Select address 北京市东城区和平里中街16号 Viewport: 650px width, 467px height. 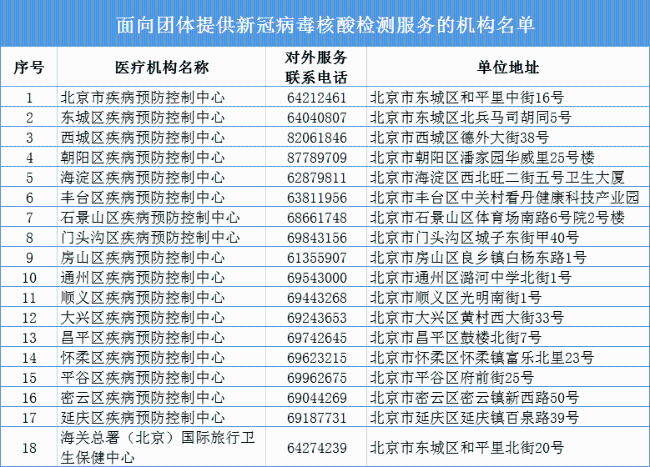tap(467, 98)
